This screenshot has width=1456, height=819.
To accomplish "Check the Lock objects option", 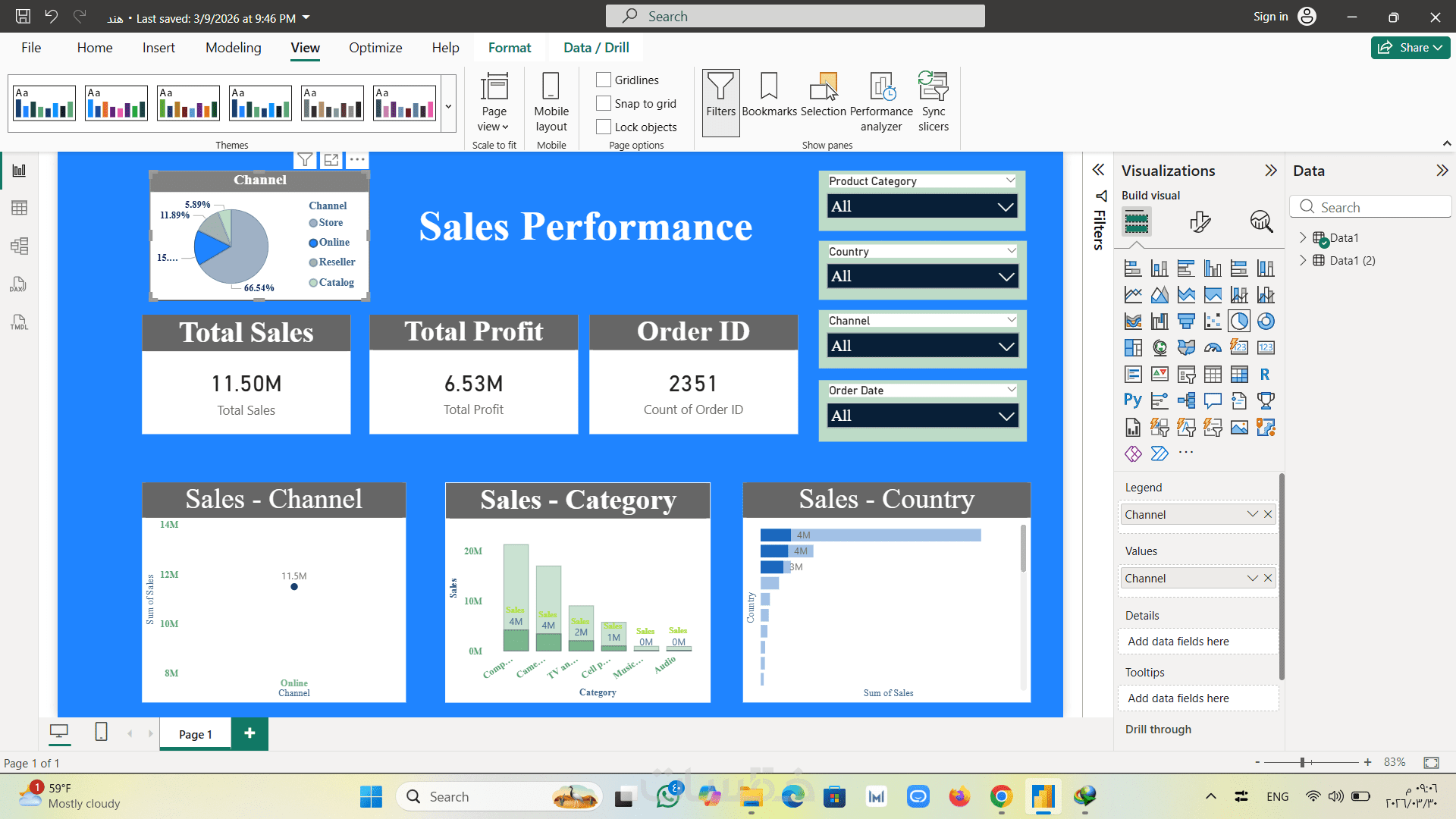I will pos(604,127).
